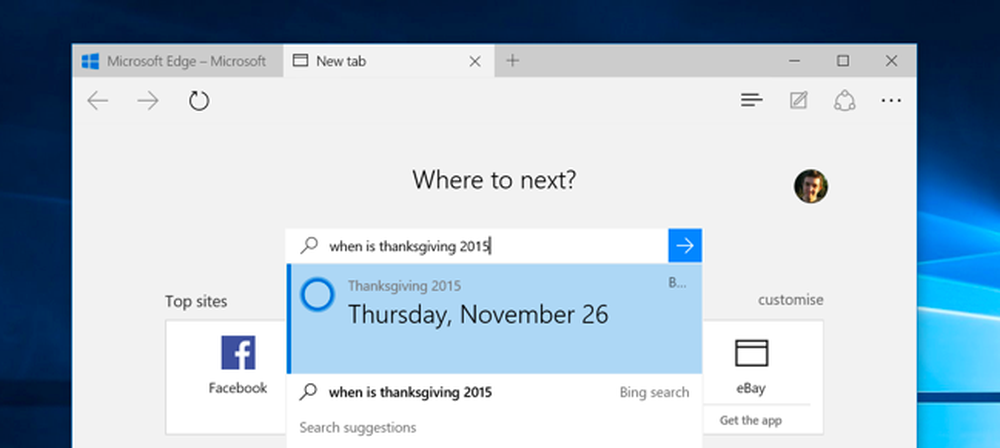Open a new tab with plus button
1000x448 pixels.
tap(513, 61)
